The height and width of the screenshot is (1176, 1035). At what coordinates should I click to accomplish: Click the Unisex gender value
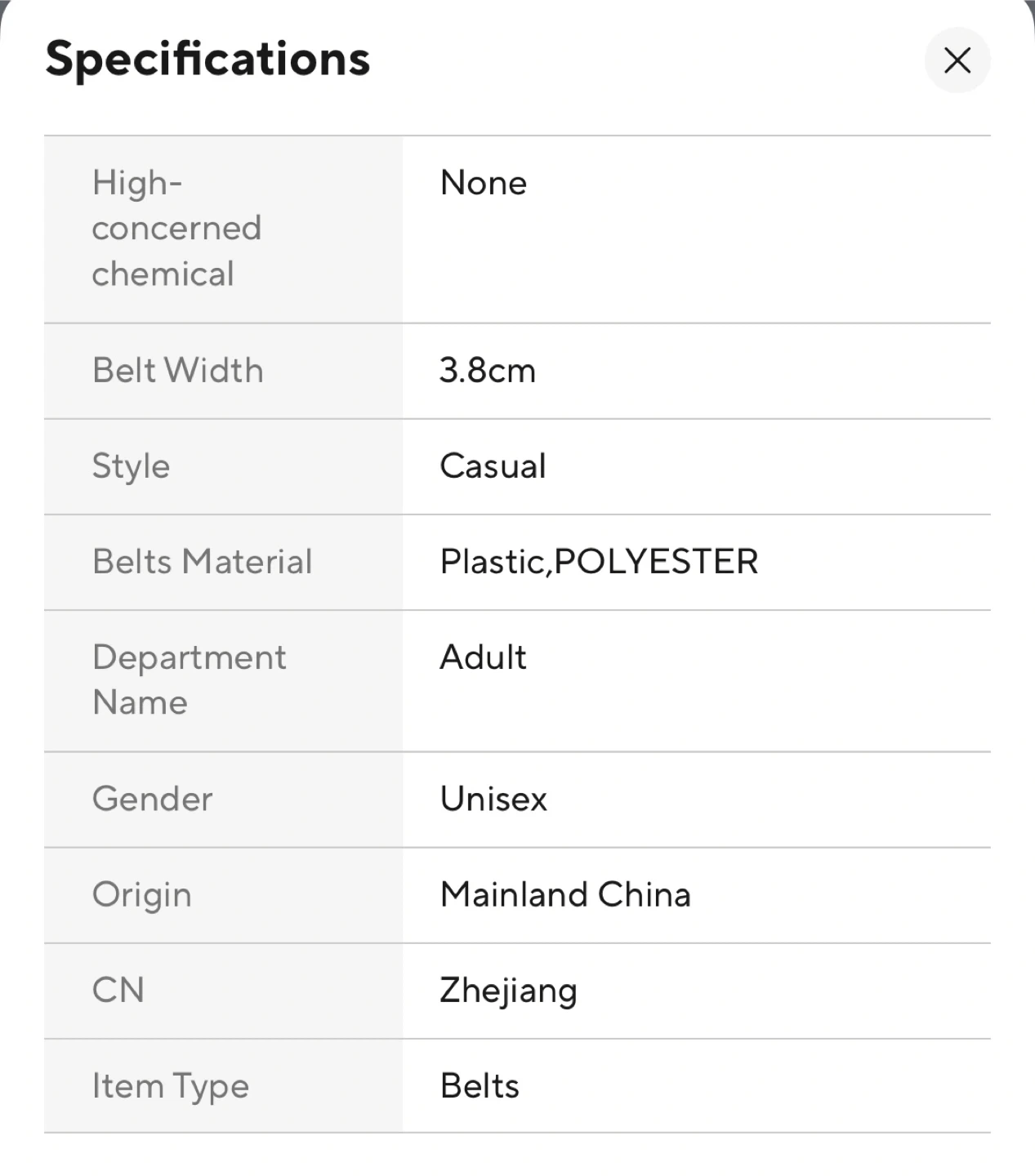[493, 799]
